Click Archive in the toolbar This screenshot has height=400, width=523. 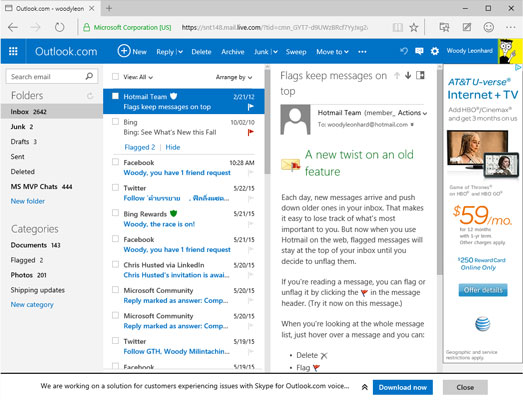click(233, 52)
